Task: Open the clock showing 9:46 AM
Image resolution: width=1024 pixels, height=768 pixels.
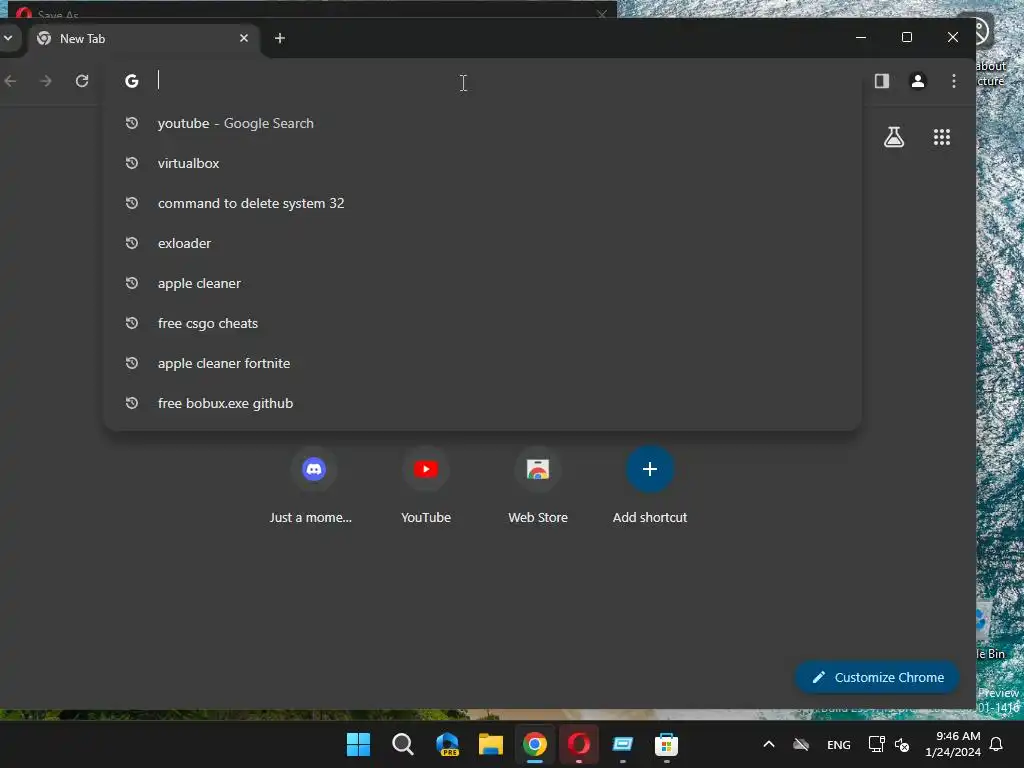Action: click(x=953, y=744)
